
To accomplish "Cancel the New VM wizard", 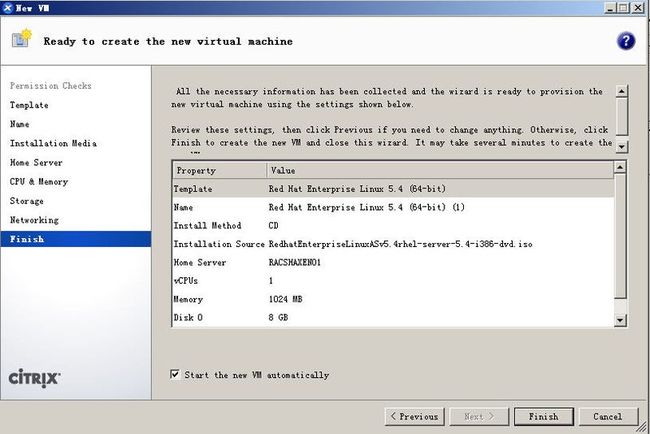I will pos(608,417).
